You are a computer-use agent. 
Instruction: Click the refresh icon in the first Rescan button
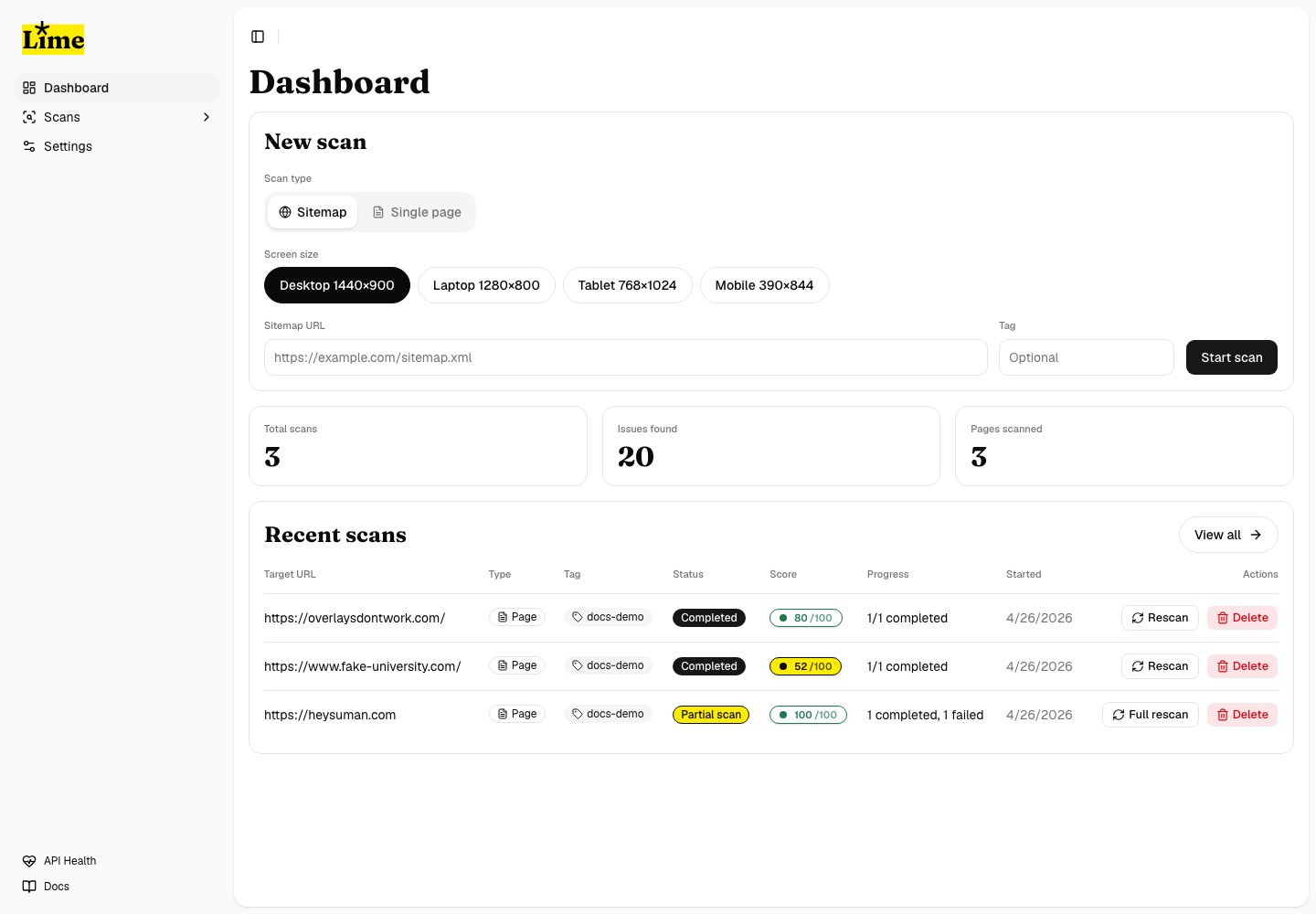pos(1139,617)
